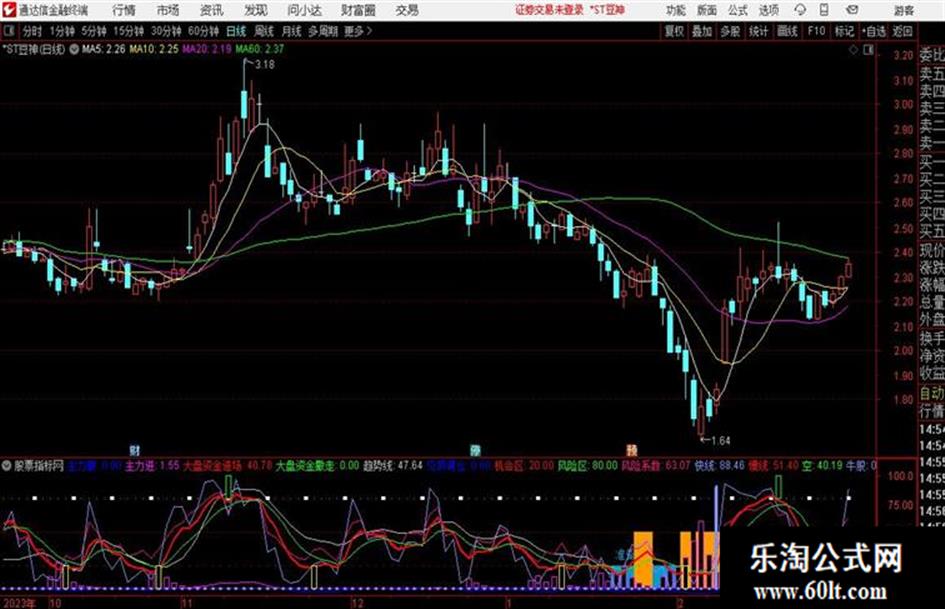Select the 日线 daily chart tab
Image resolution: width=945 pixels, height=609 pixels.
coord(236,31)
